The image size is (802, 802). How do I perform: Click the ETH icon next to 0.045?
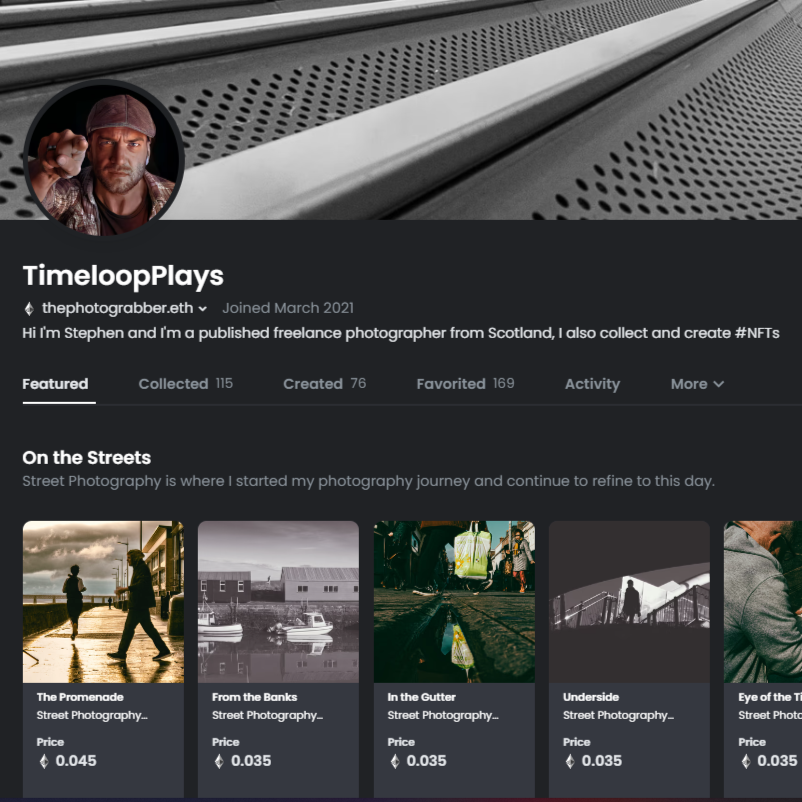[x=44, y=761]
